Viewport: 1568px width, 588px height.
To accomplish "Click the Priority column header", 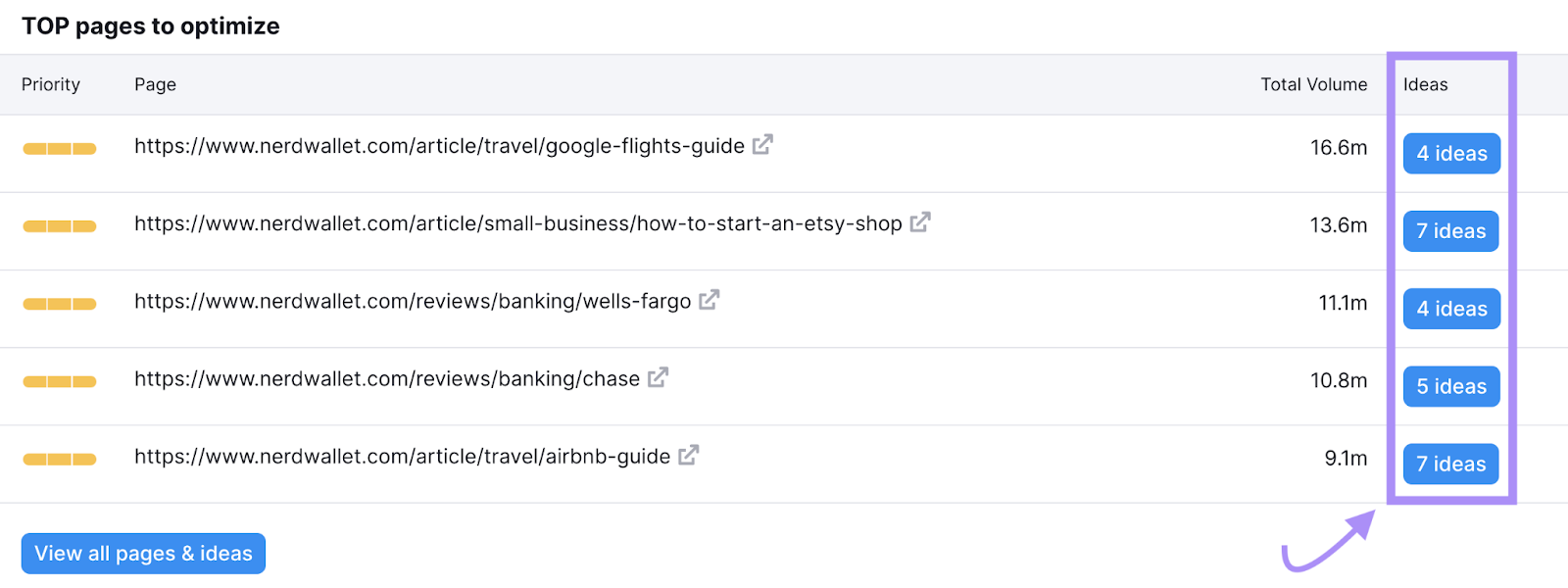I will [x=51, y=84].
